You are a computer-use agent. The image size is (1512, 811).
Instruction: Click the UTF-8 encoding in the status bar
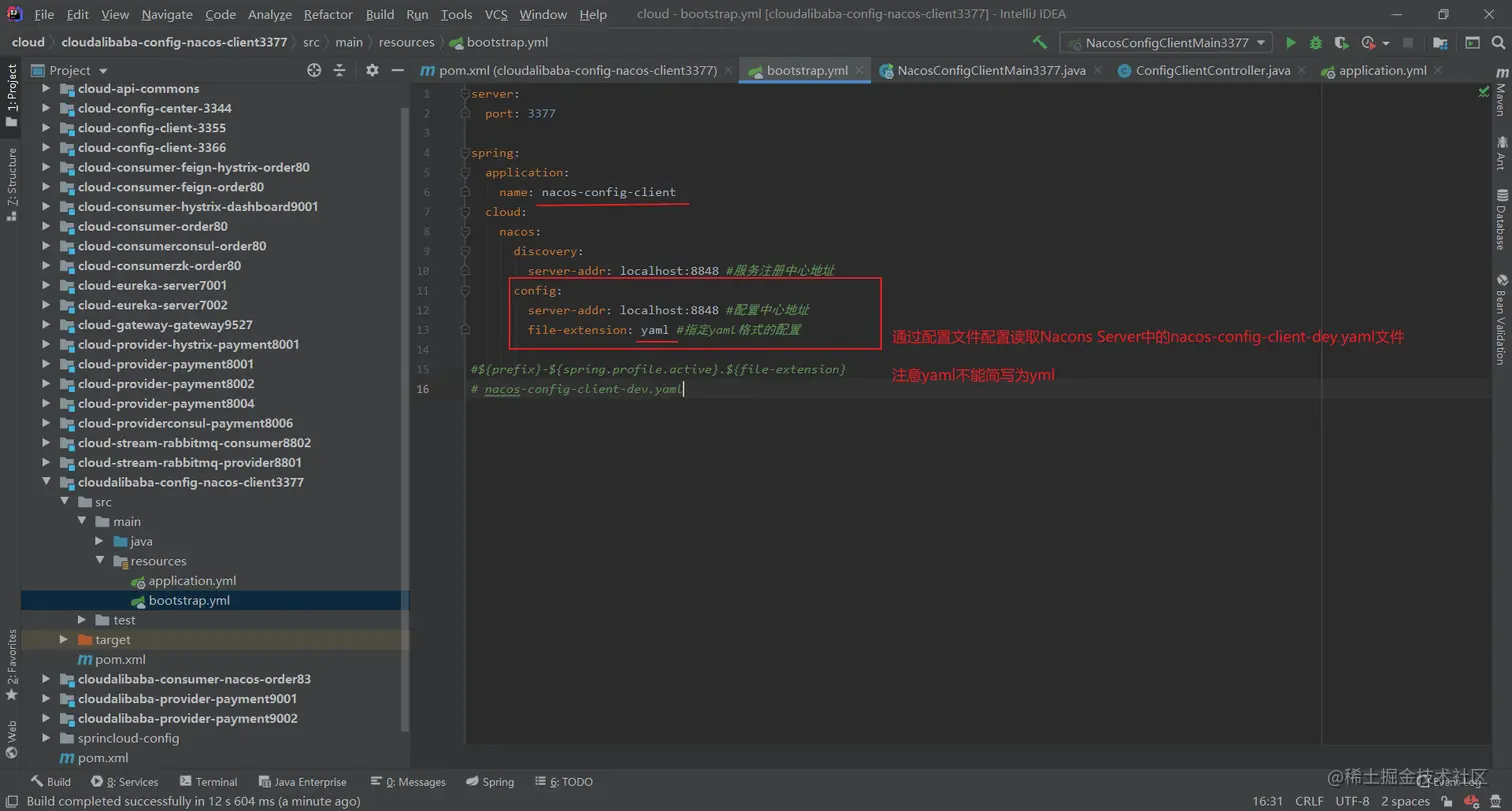(x=1353, y=801)
